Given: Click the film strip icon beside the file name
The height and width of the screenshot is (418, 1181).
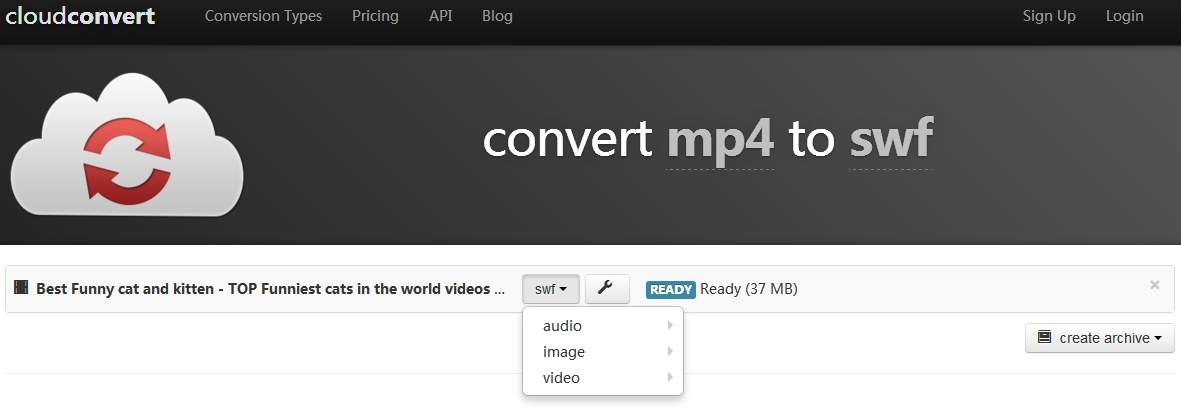Looking at the screenshot, I should tap(21, 289).
